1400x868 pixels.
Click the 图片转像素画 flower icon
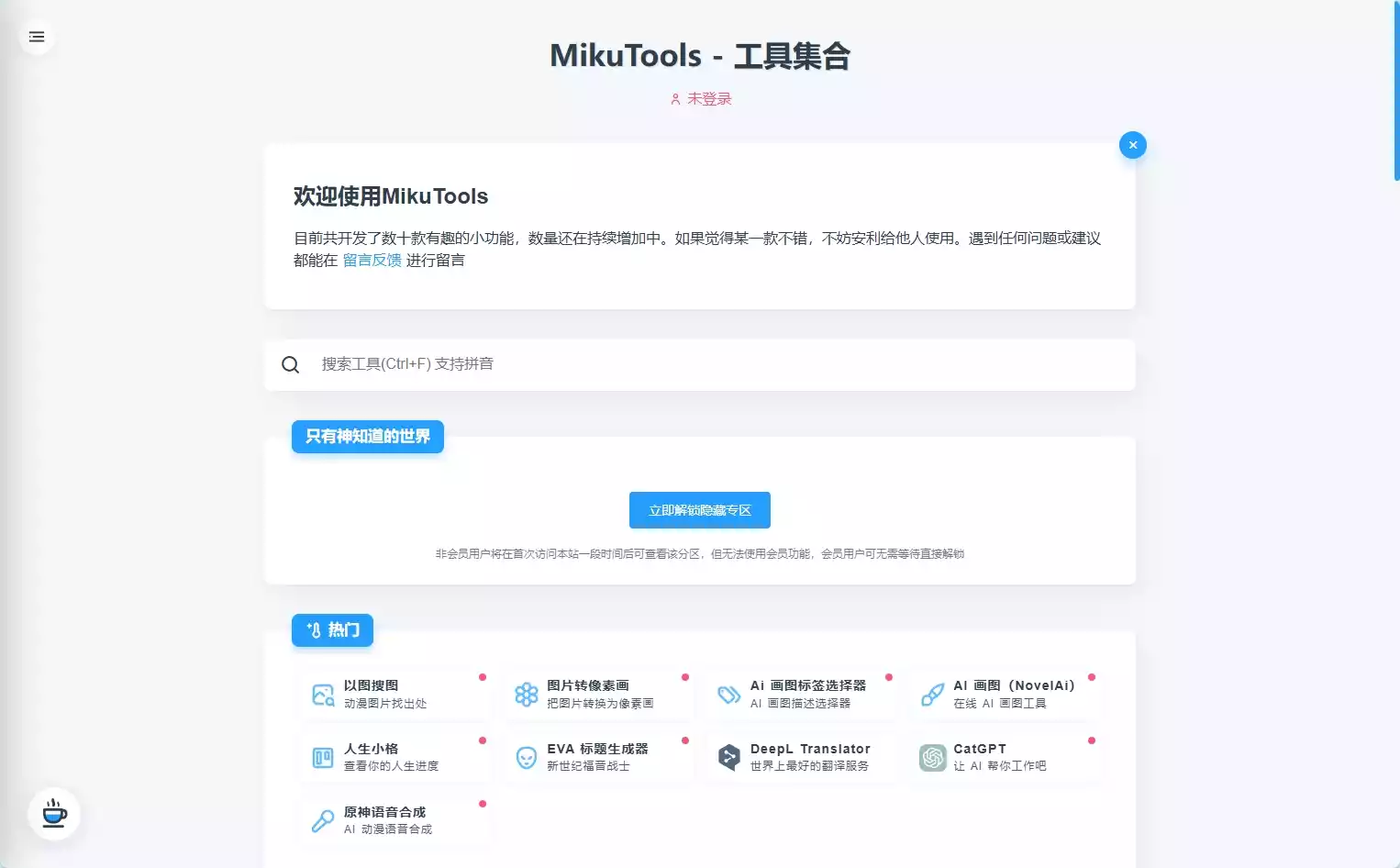[527, 695]
